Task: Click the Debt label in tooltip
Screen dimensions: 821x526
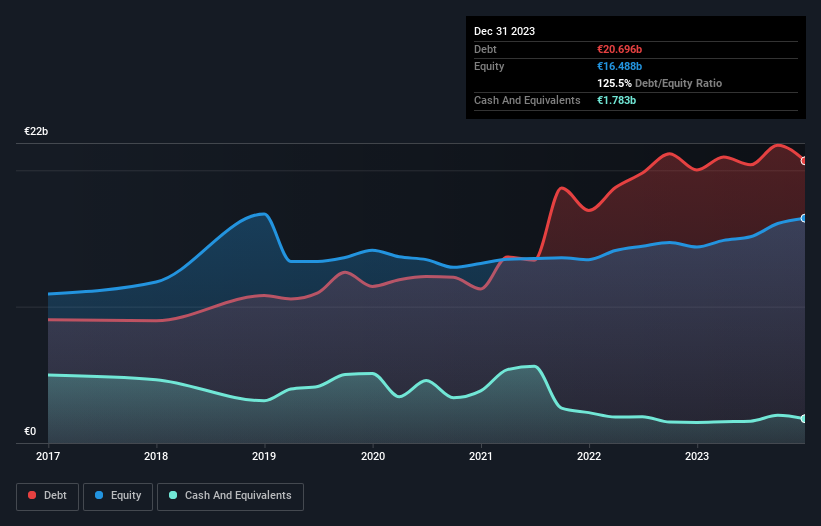Action: [485, 49]
